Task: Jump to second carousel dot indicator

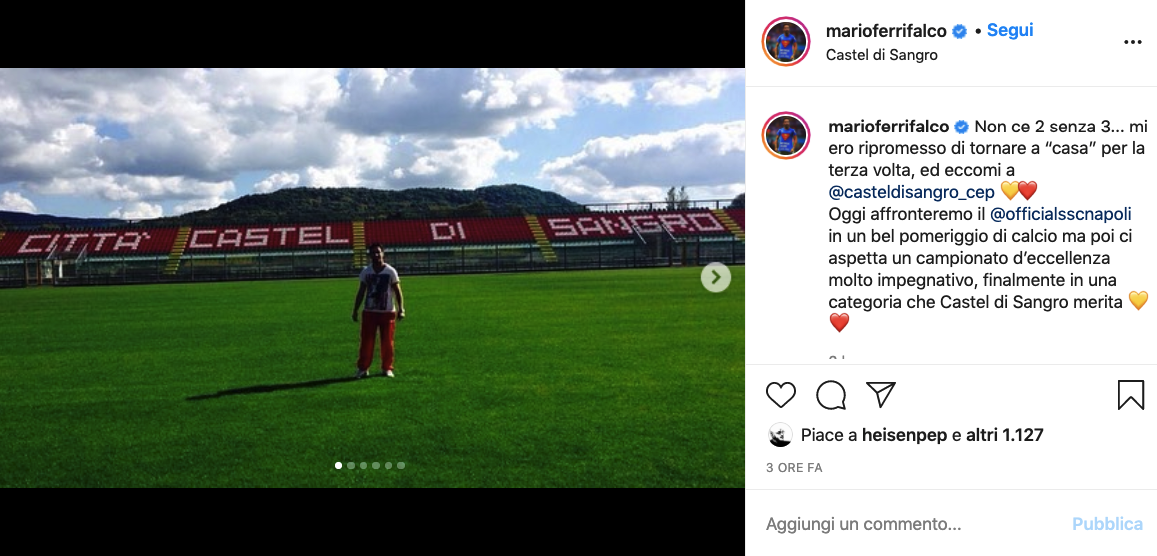Action: click(x=351, y=465)
